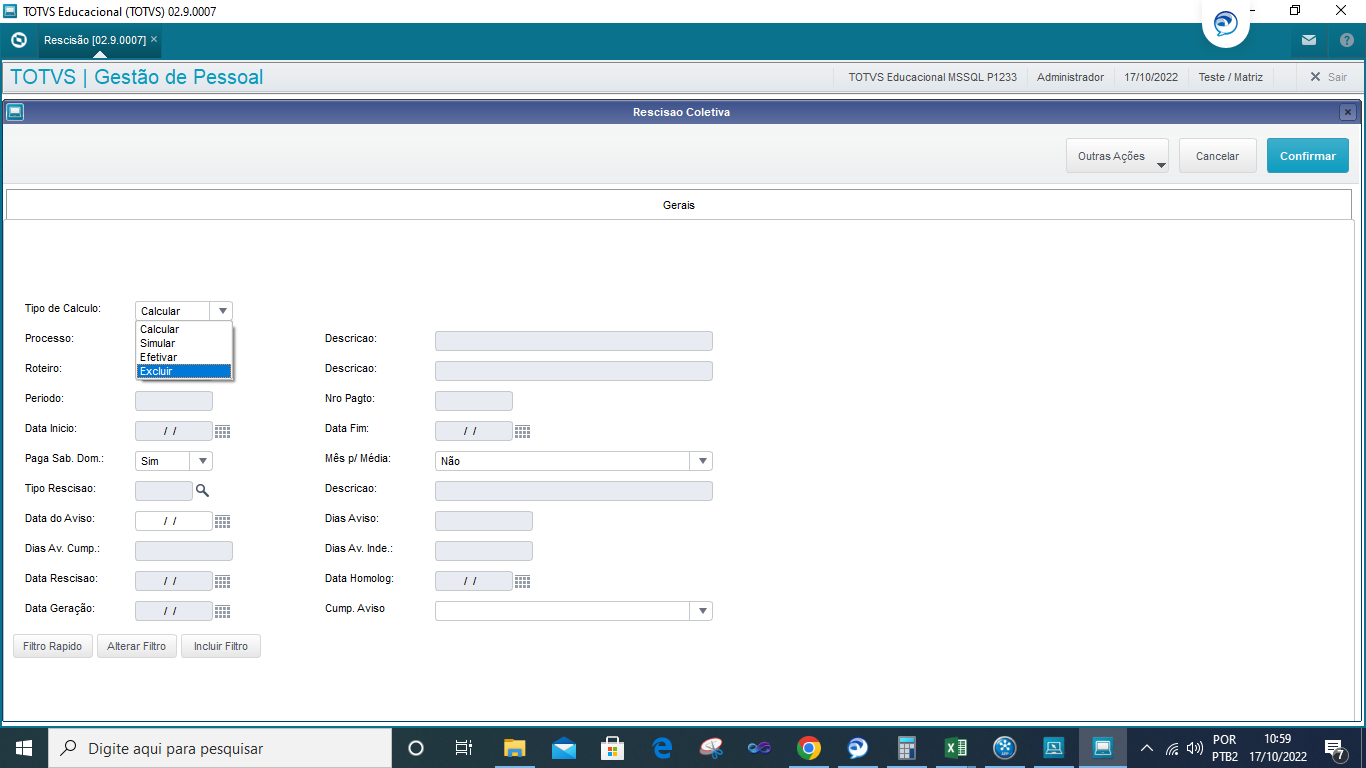This screenshot has height=768, width=1366.
Task: Expand the Paga Sab. Dom. dropdown
Action: click(203, 461)
